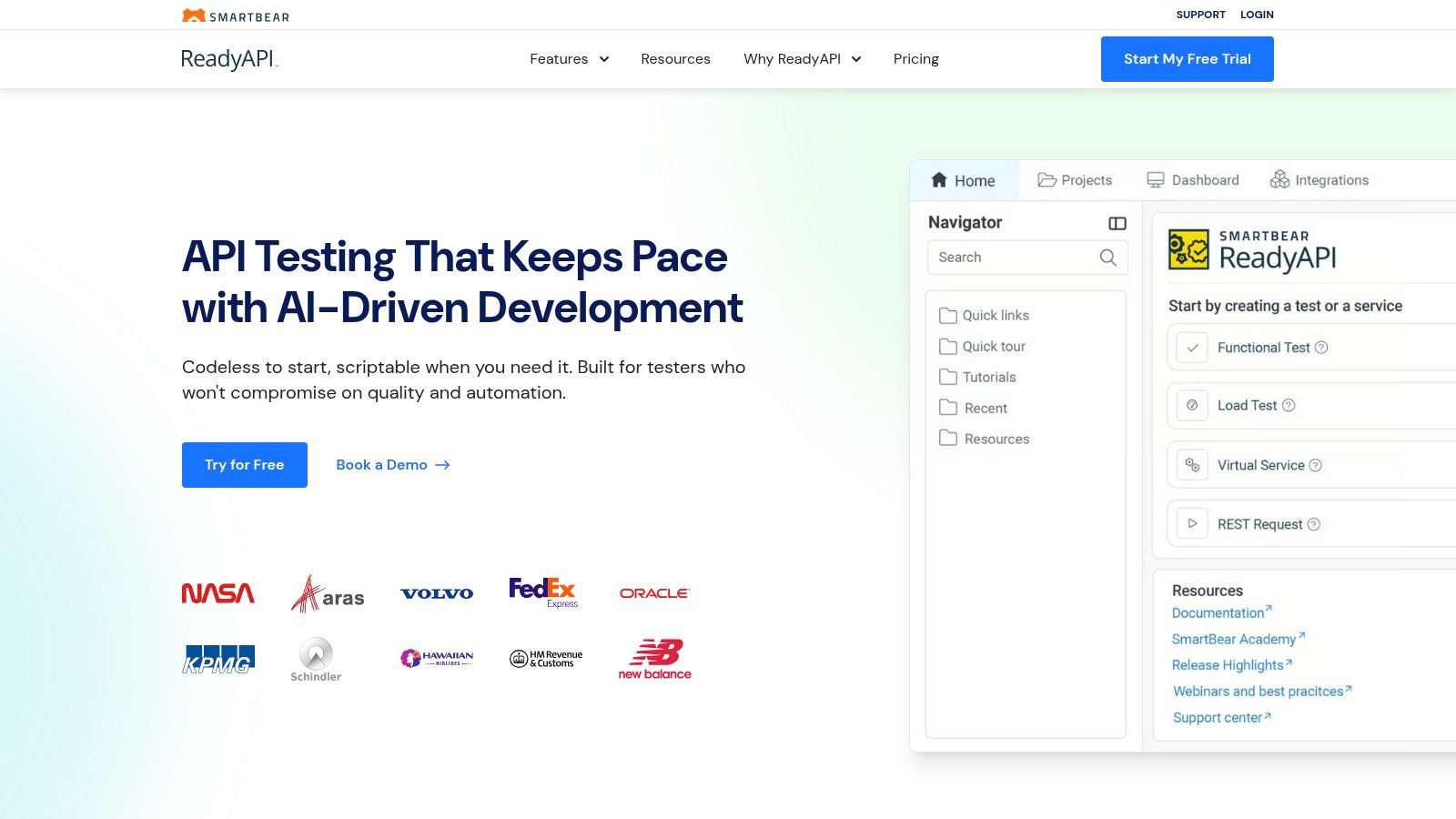Toggle the Navigator panel layout icon

click(x=1117, y=223)
